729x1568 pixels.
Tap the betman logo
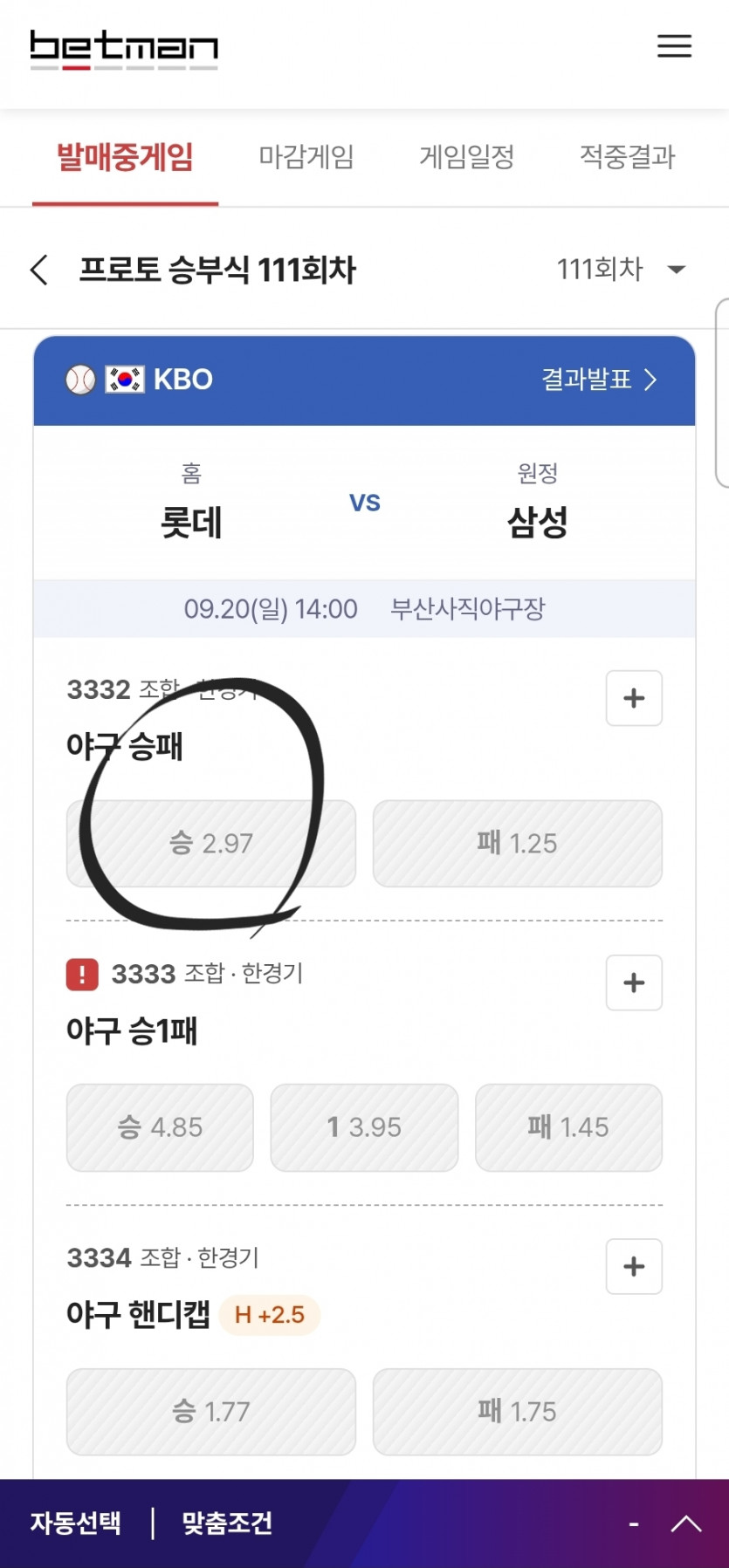(124, 49)
